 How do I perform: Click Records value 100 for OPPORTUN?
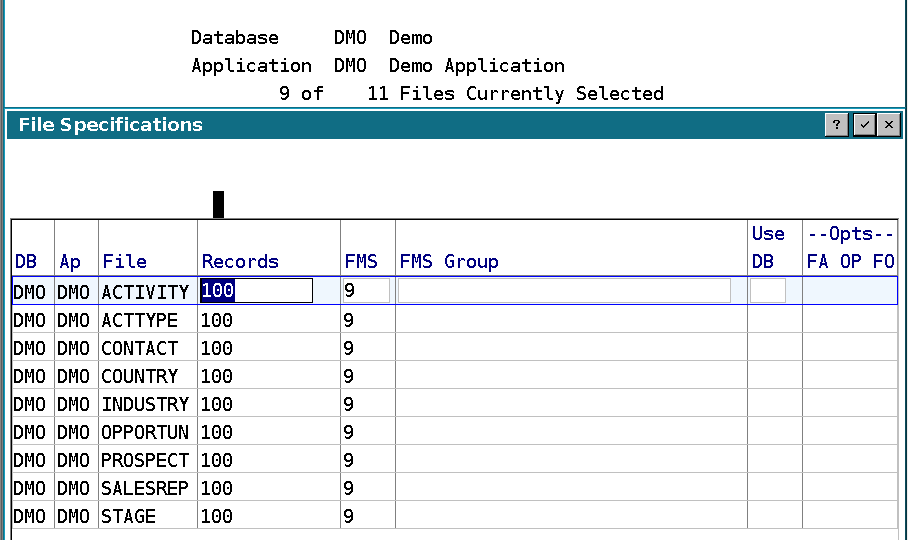tap(217, 432)
